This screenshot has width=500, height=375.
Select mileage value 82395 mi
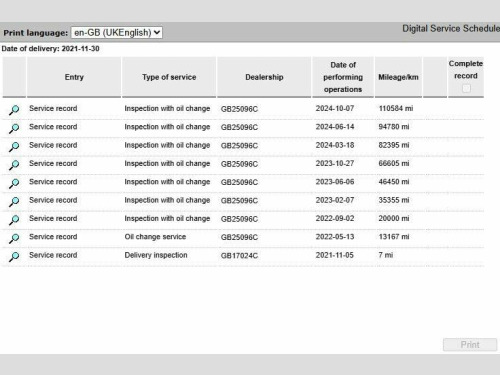pos(394,145)
